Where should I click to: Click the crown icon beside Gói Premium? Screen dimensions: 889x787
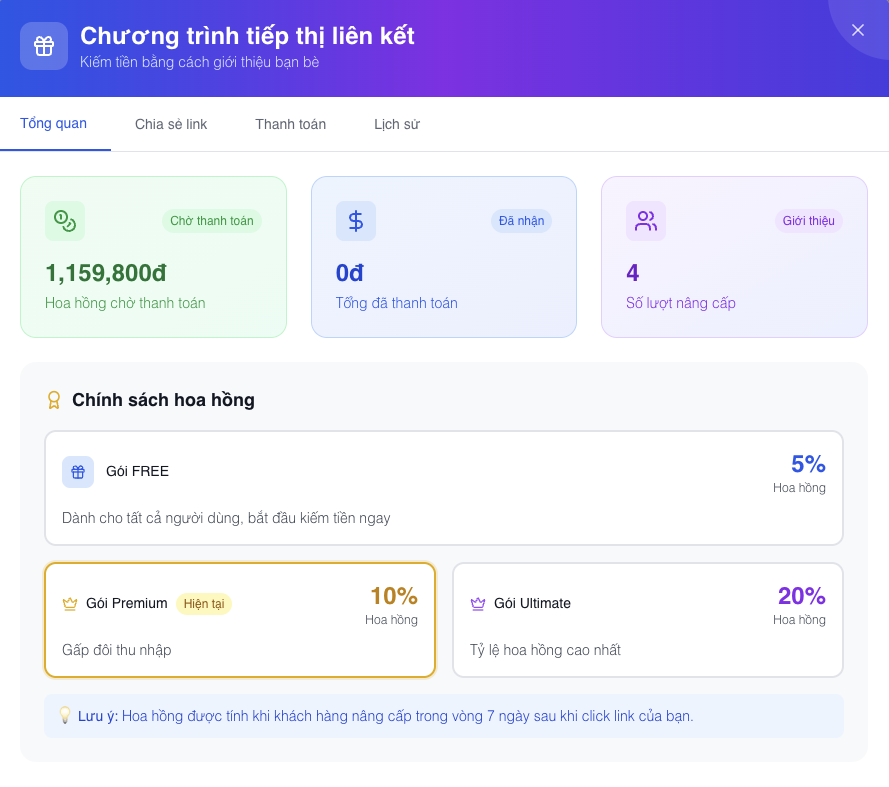[x=70, y=604]
